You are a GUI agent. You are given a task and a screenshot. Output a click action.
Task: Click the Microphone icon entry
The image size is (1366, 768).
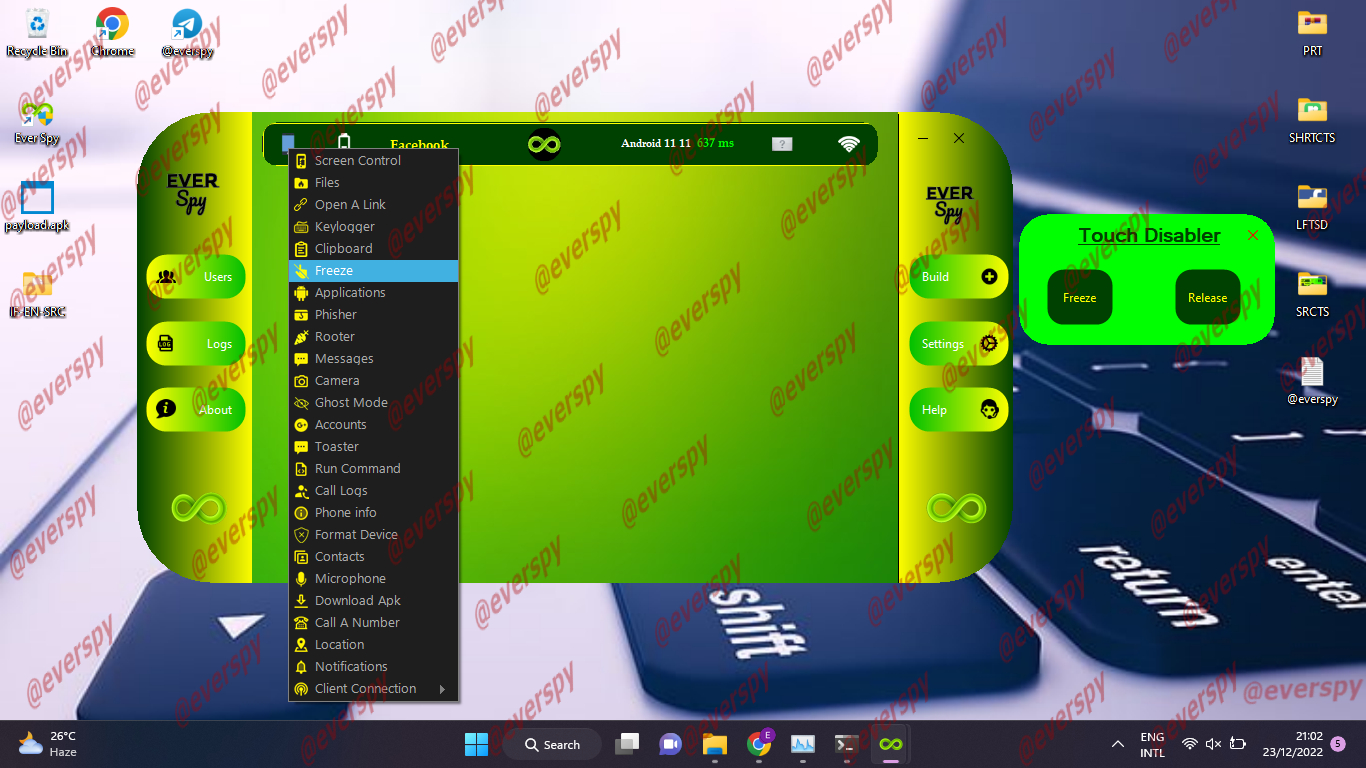click(301, 579)
